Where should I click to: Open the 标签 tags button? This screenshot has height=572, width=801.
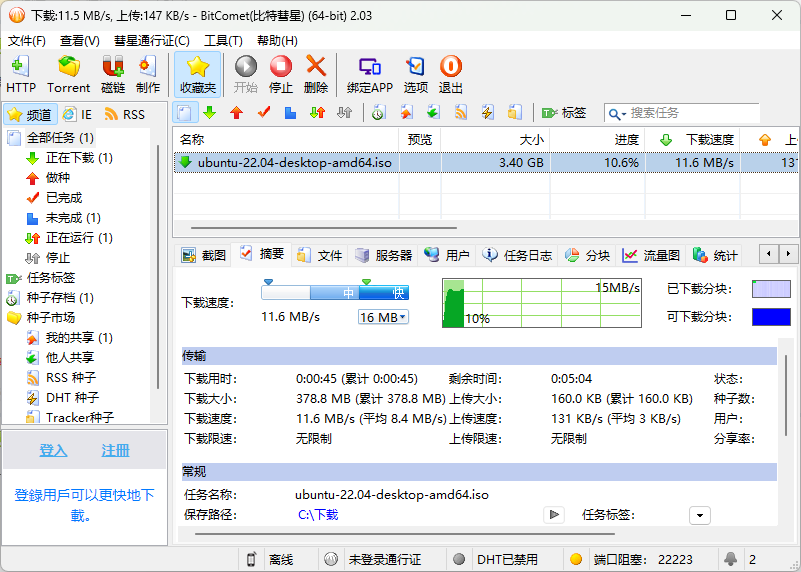(x=563, y=113)
